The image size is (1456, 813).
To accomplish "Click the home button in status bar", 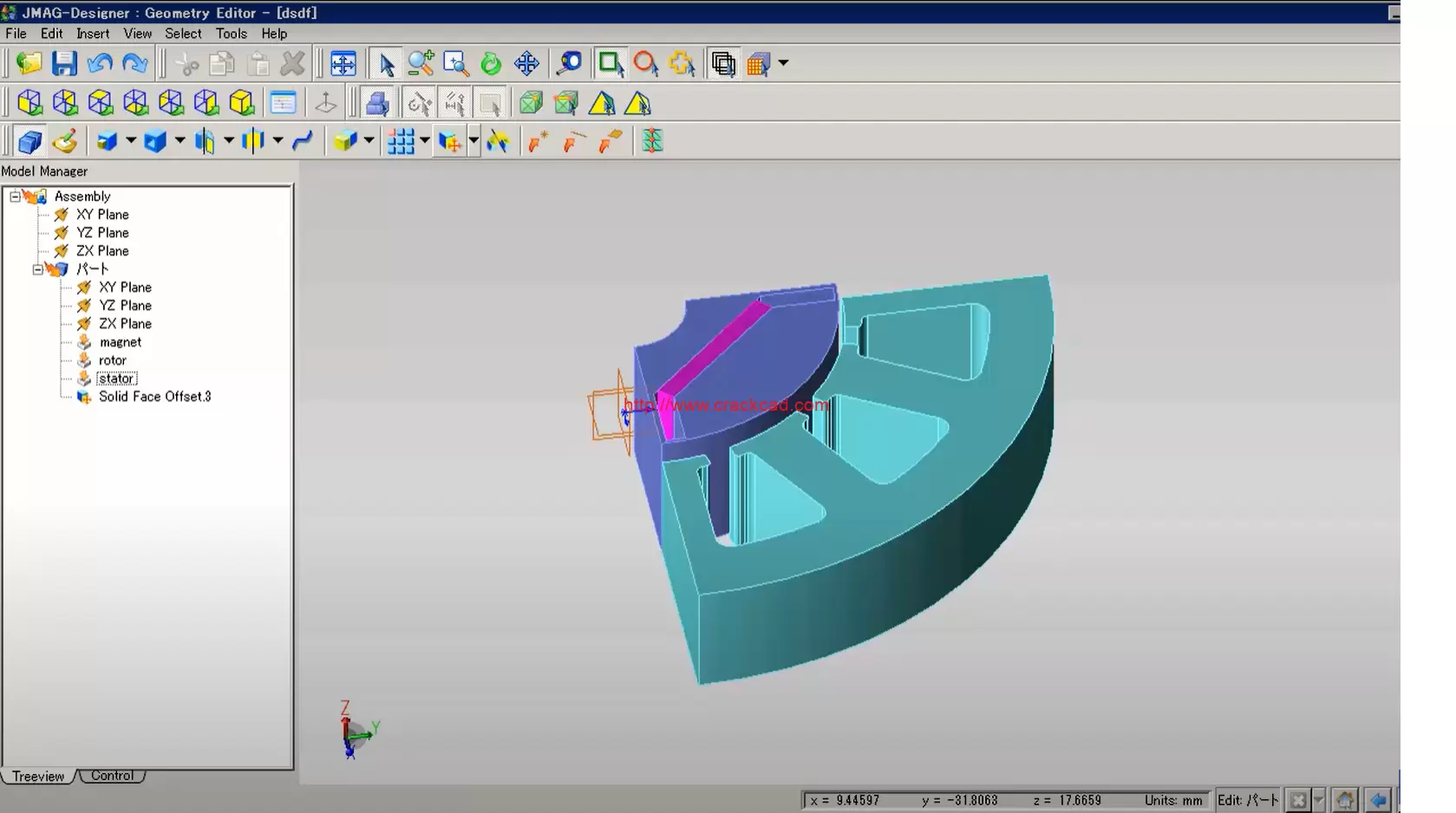I will pyautogui.click(x=1344, y=800).
